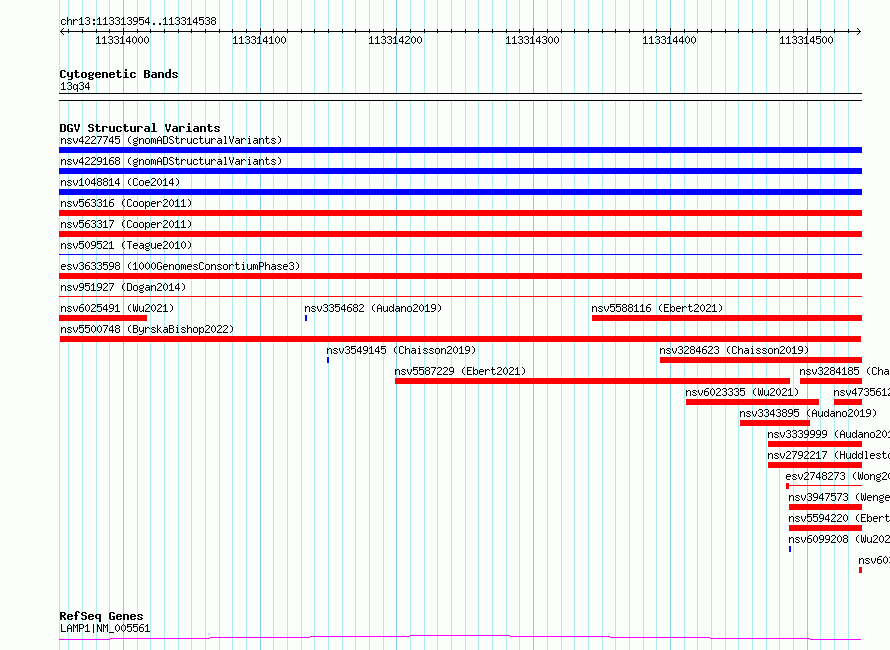Image resolution: width=890 pixels, height=650 pixels.
Task: Open the esv2748273 variant label
Action: [x=837, y=476]
